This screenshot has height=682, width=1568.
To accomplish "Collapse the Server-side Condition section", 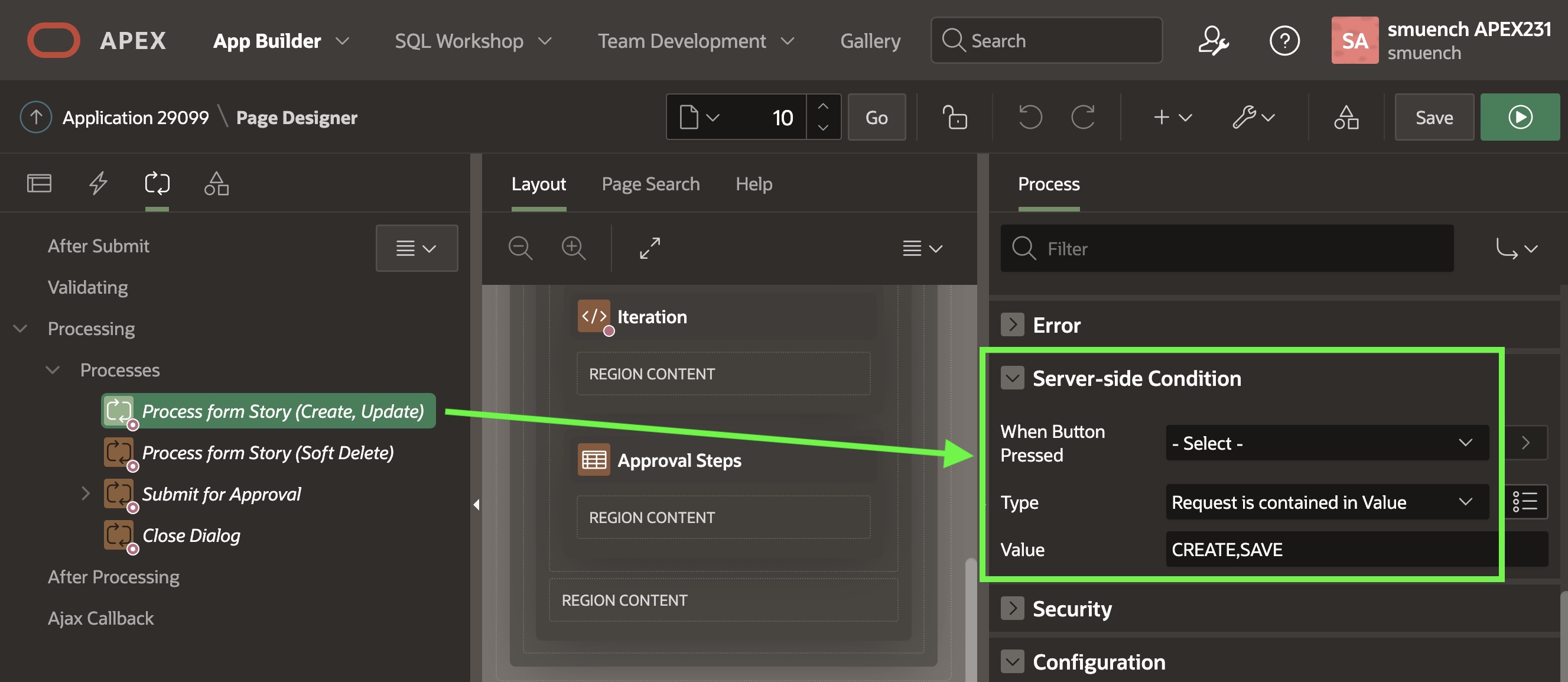I will (1012, 378).
